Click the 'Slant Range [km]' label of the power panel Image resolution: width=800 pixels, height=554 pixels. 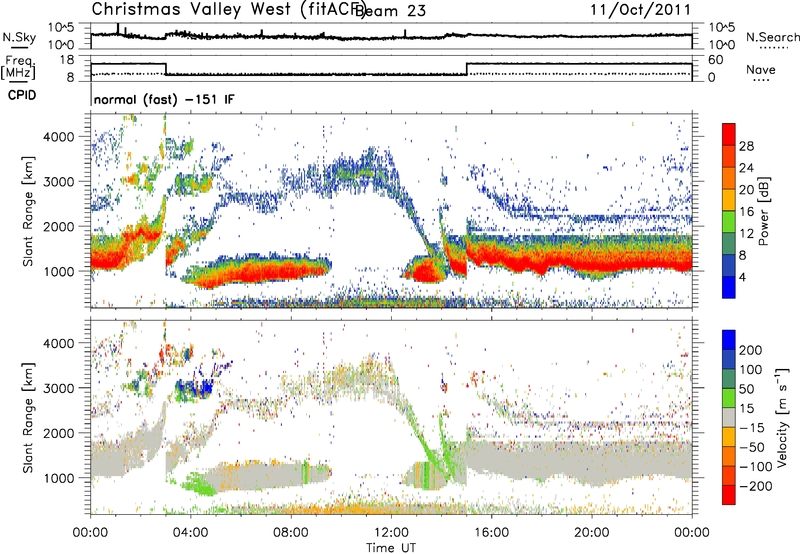[28, 211]
